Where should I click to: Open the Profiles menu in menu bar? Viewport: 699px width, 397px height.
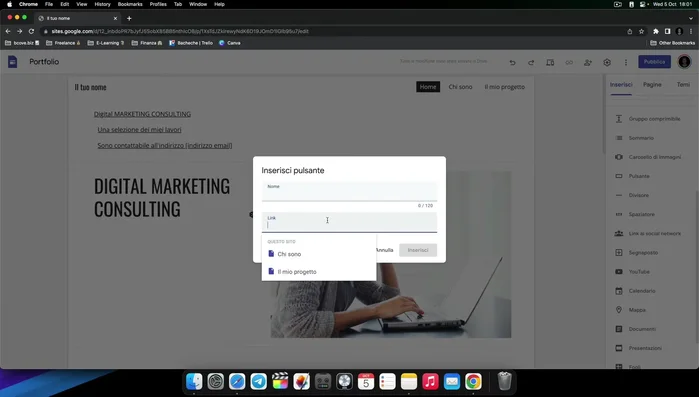click(158, 4)
